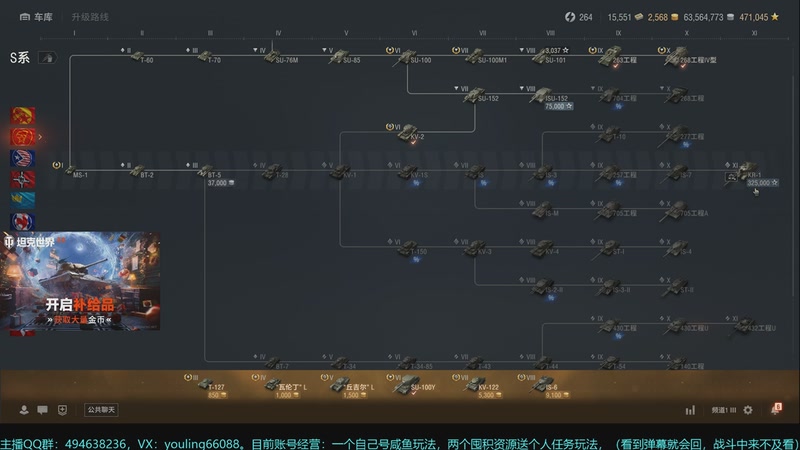Screen dimensions: 800x450
Task: Select the light-blue flag with golden crowns
Action: coord(23,200)
